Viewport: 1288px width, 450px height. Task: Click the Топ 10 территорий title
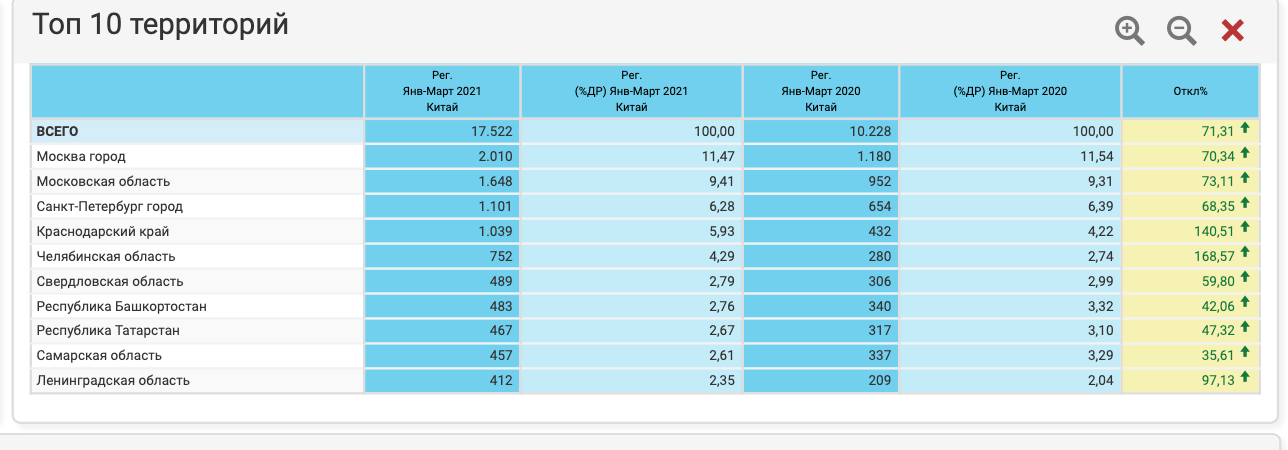(x=160, y=26)
